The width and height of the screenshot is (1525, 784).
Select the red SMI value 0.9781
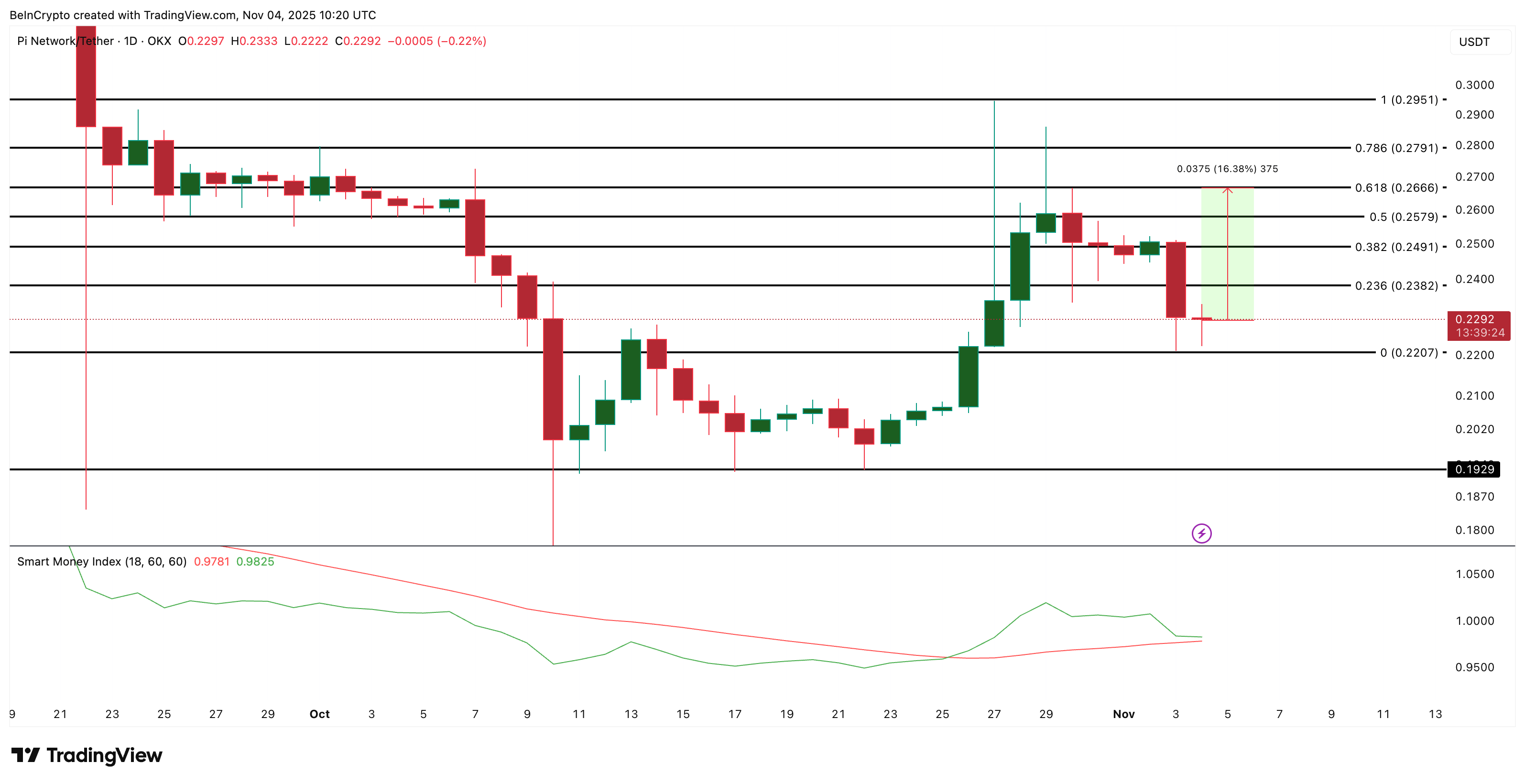[x=210, y=561]
